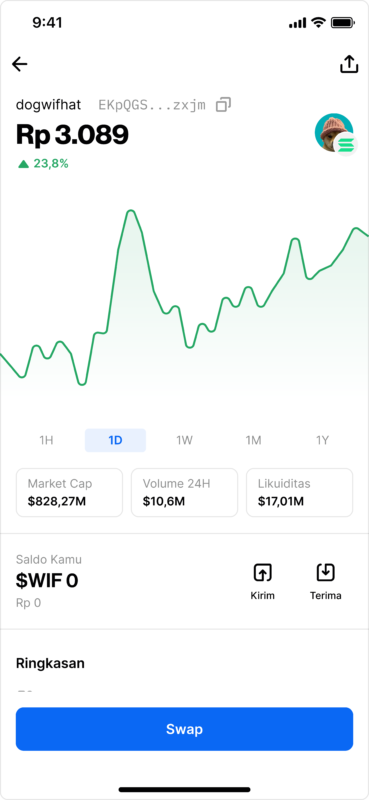
Task: Tap the green percentage change triangle
Action: point(23,164)
